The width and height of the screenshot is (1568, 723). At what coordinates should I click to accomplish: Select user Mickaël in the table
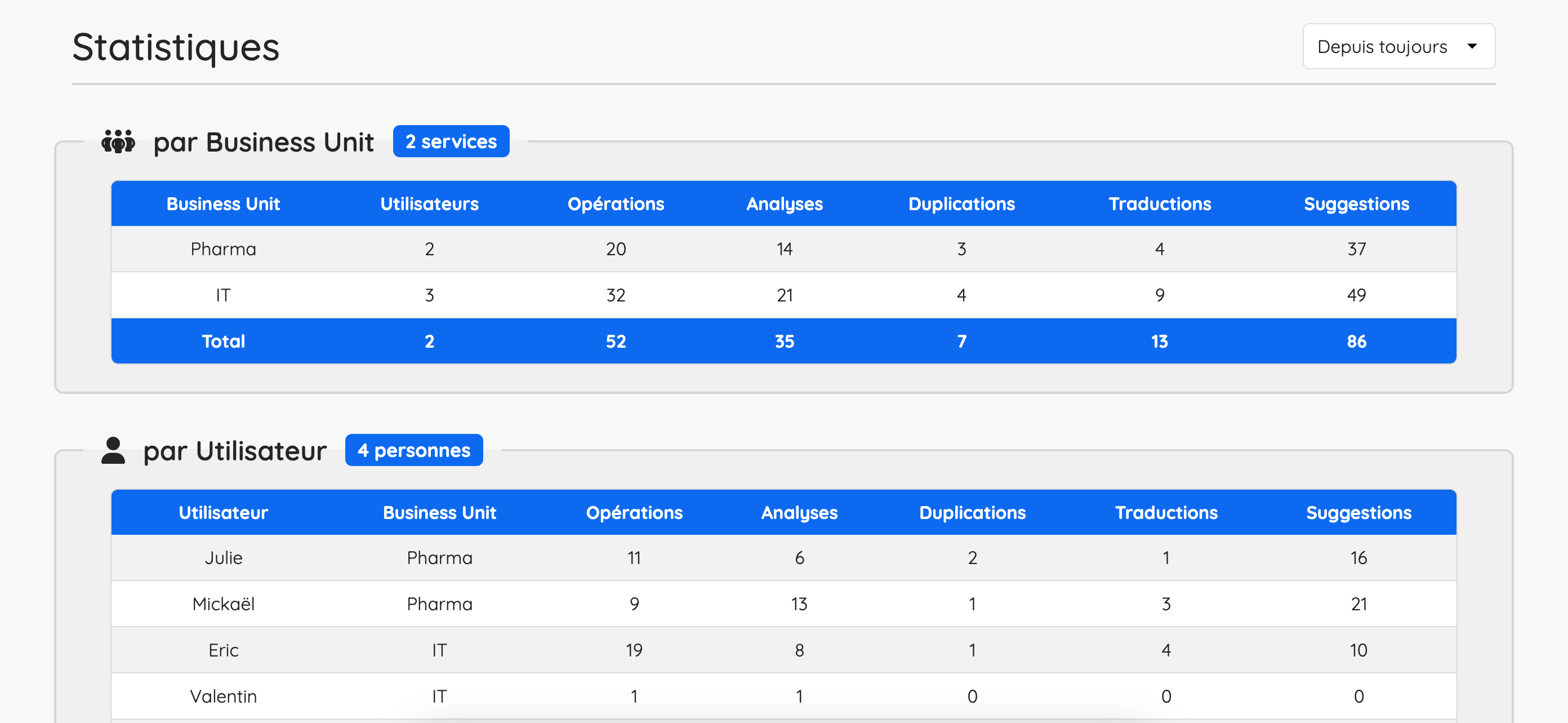pos(224,604)
